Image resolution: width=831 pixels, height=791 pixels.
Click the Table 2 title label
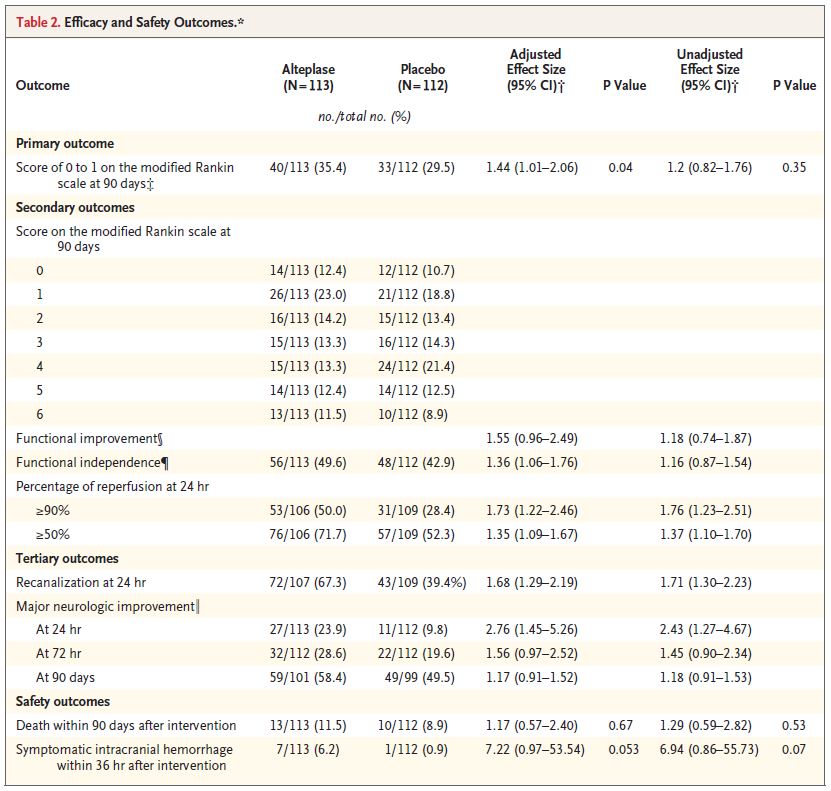point(130,22)
